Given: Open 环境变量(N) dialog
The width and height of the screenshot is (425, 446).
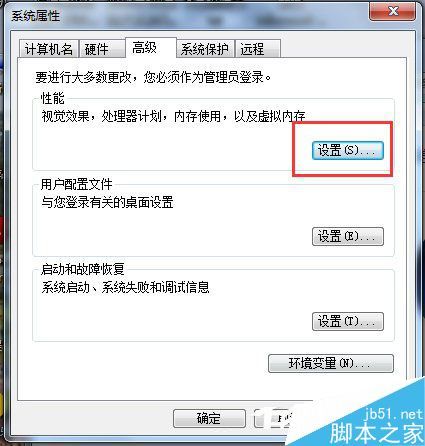Looking at the screenshot, I should point(331,363).
